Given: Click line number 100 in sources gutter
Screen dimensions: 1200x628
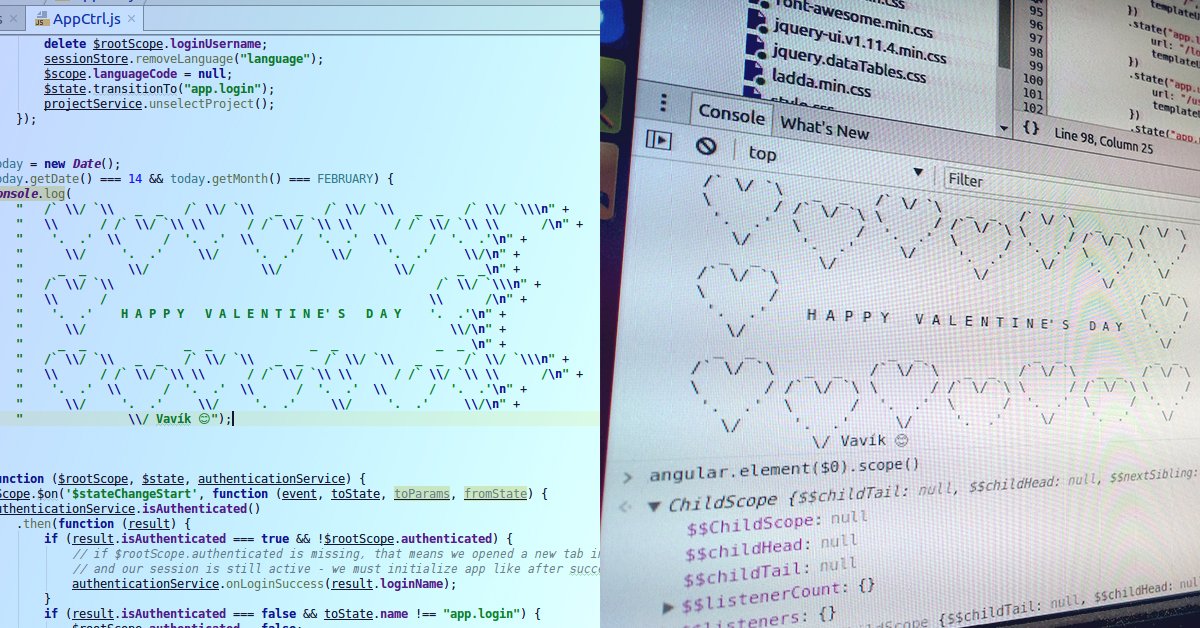Looking at the screenshot, I should tap(1034, 80).
